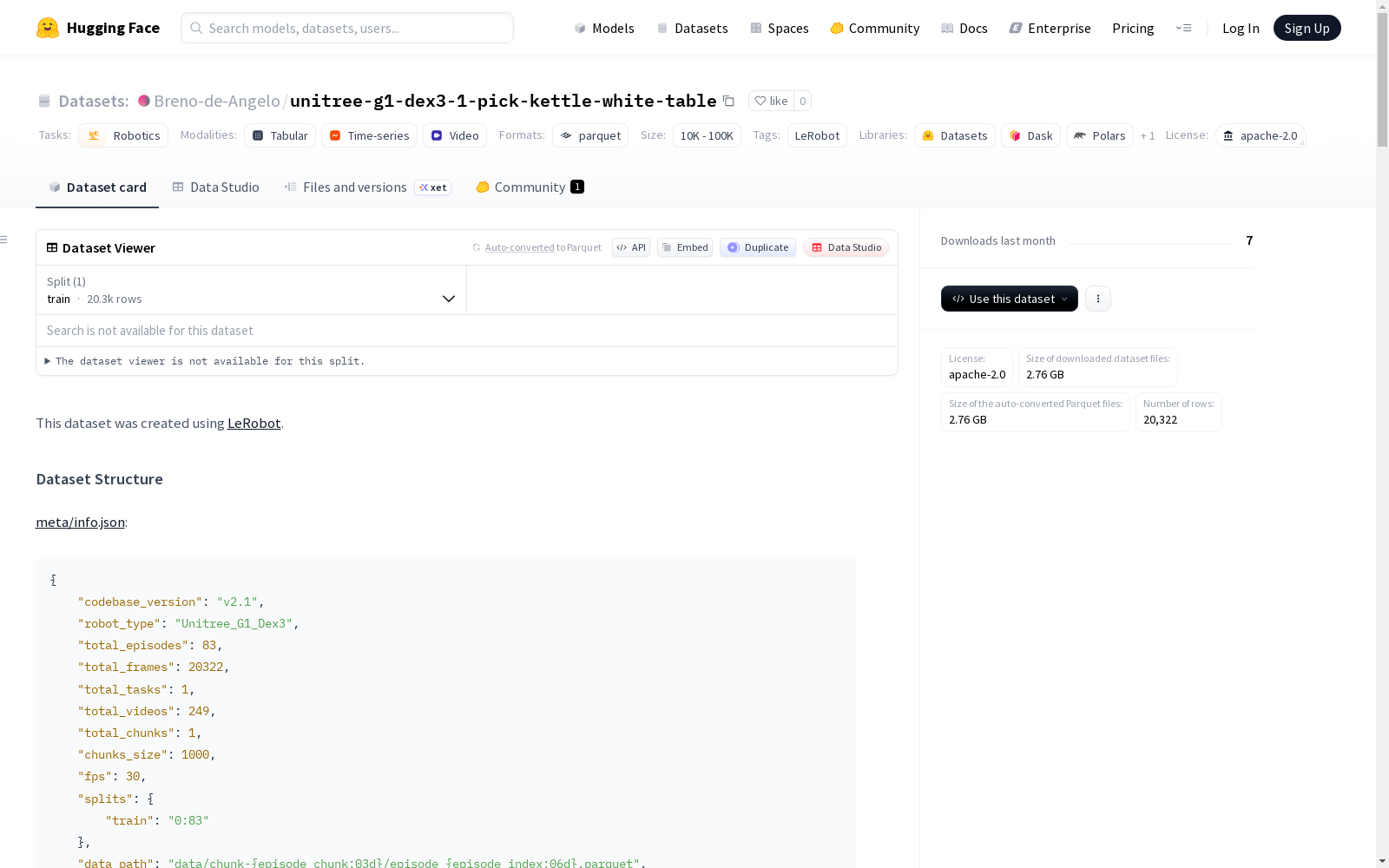Open the Datasets page

pyautogui.click(x=692, y=28)
